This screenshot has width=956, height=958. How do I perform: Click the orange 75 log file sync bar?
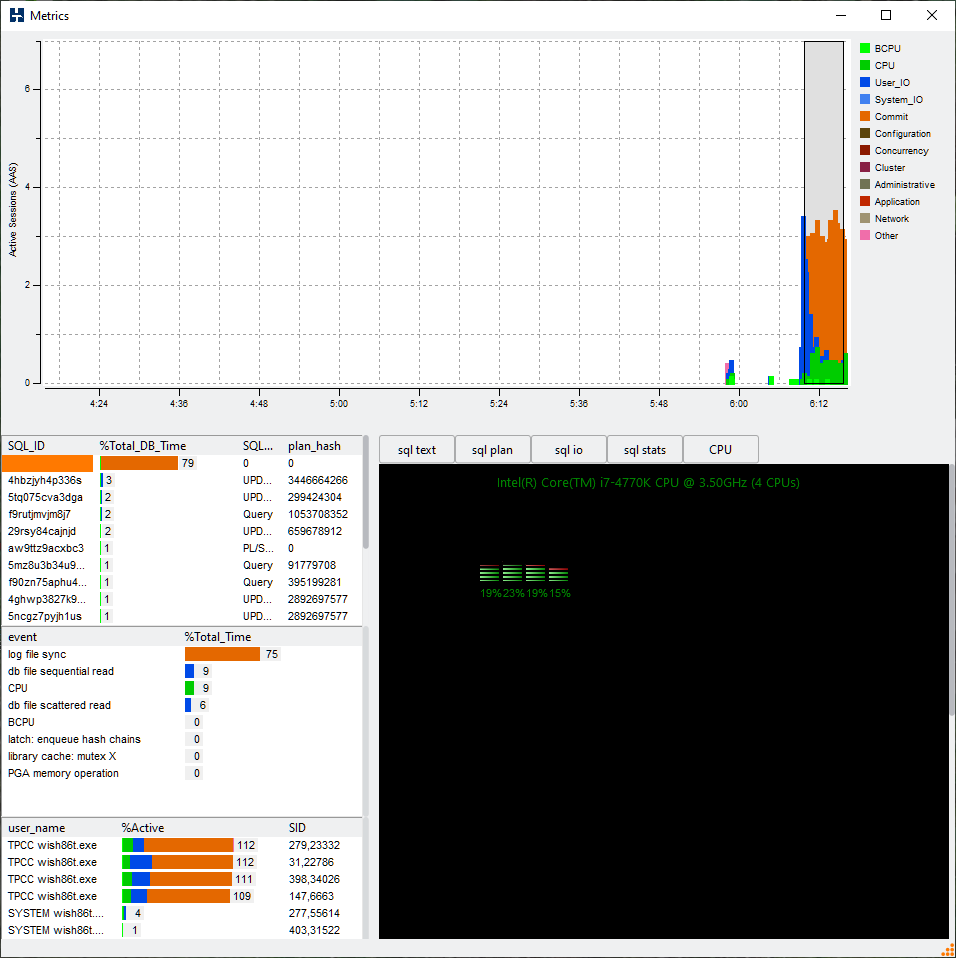222,654
